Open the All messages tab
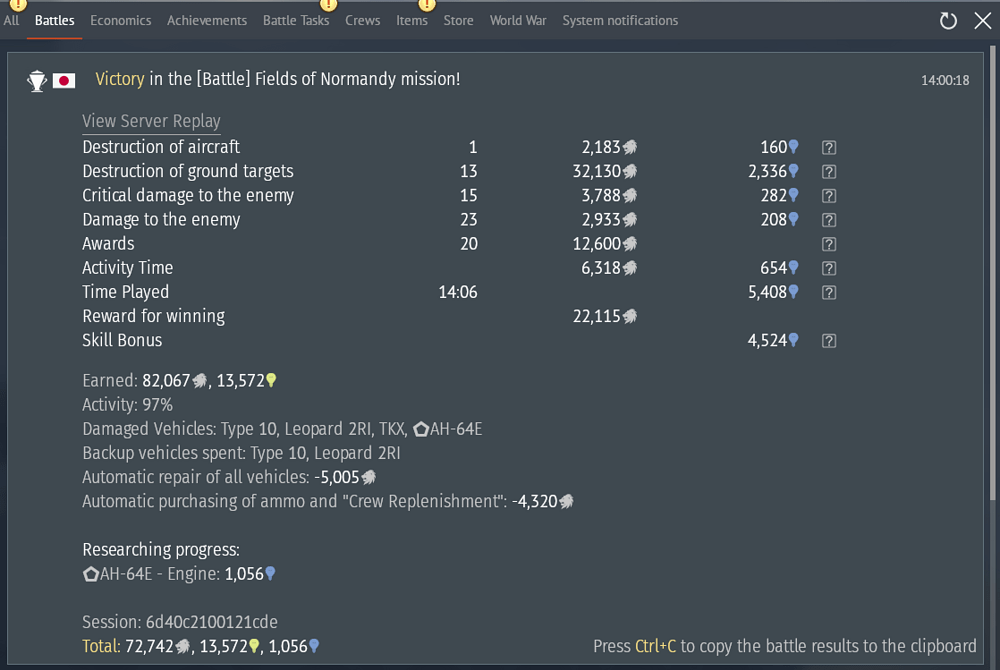Screen dimensions: 1000x670 click(x=11, y=20)
